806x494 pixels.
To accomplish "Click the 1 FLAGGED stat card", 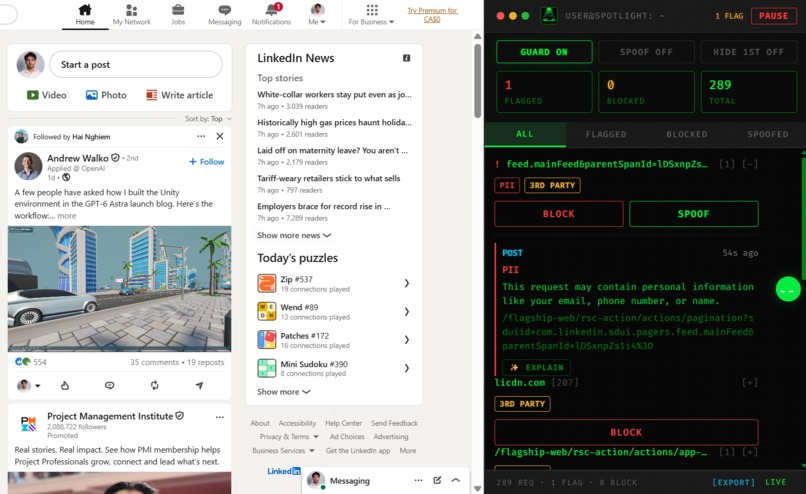I will click(x=544, y=92).
